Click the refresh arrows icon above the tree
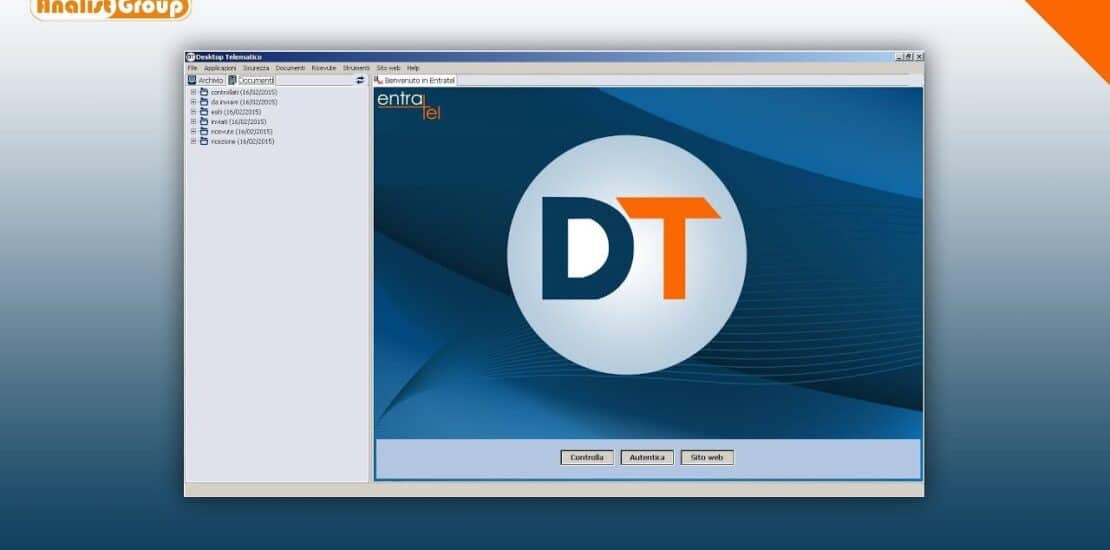 360,81
